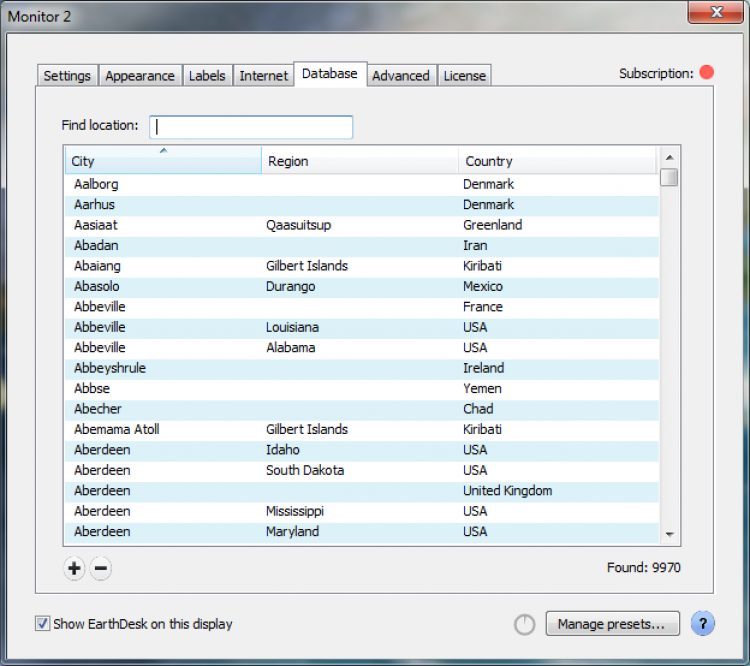This screenshot has height=666, width=750.
Task: Select the Abadan, Iran row
Action: point(362,245)
